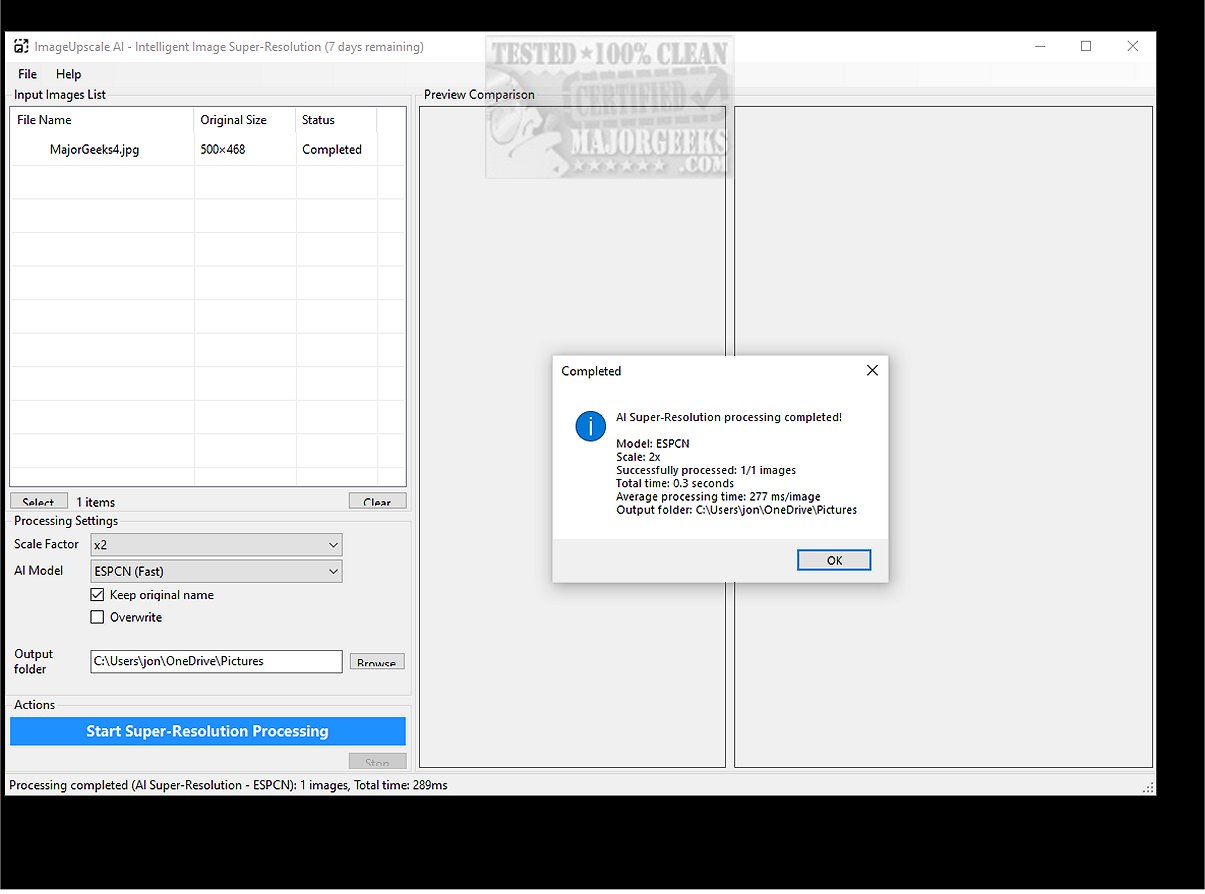Click the '1 items' count label
This screenshot has width=1205, height=894.
coord(96,502)
